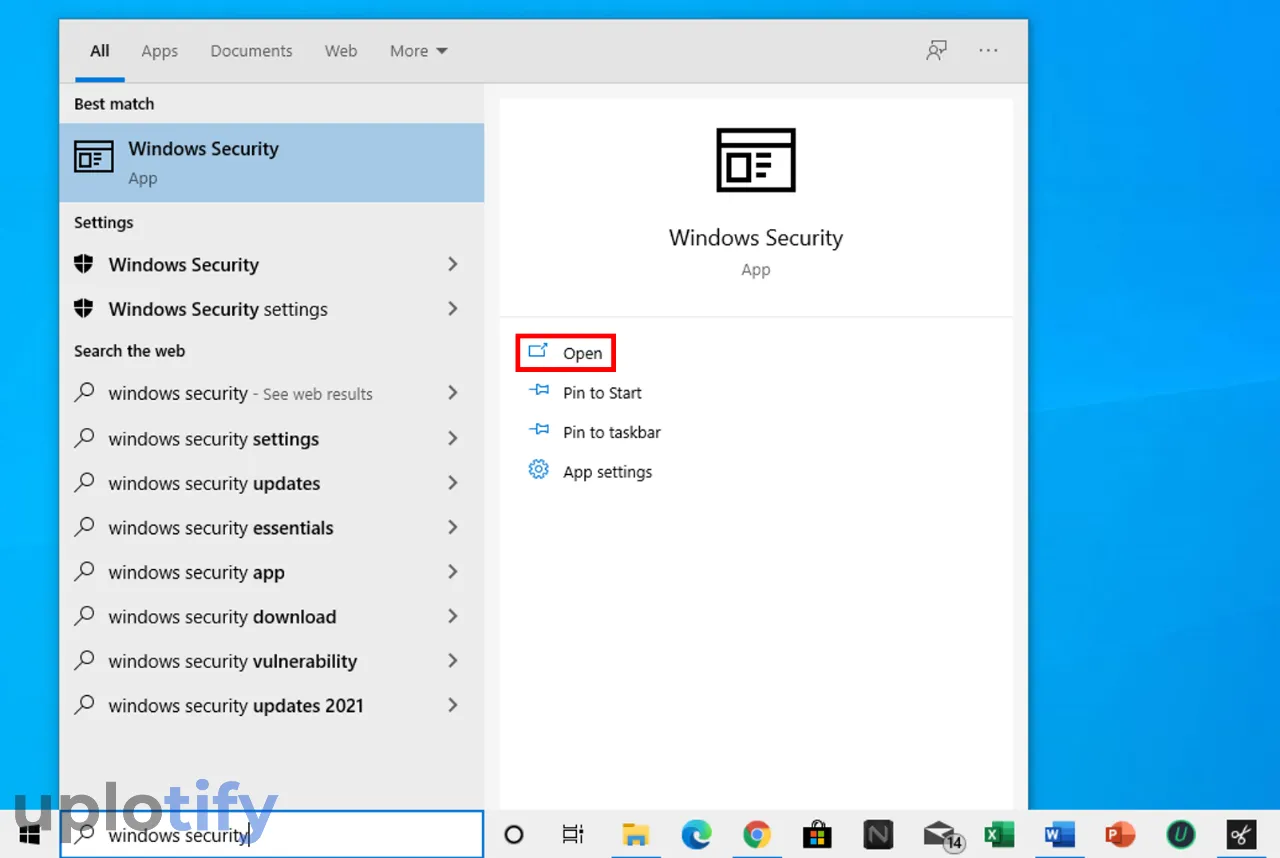1280x858 pixels.
Task: Click the Windows Security app icon in best match
Action: click(94, 157)
